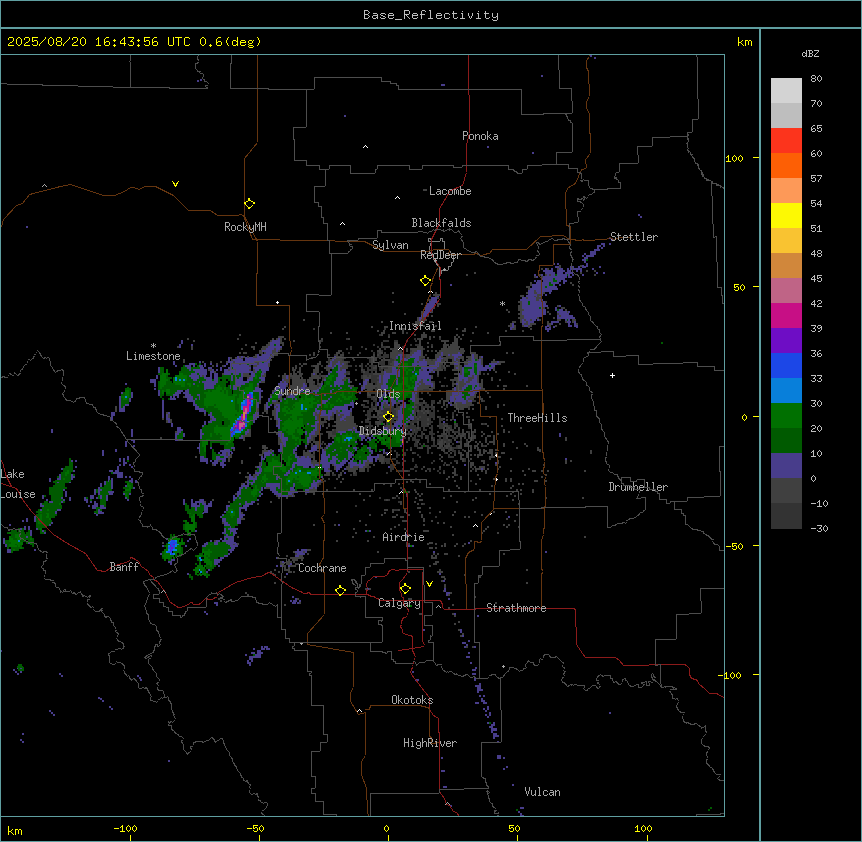Click the white plus marker north of Drumheller
Screen dimensions: 862x842
tap(612, 375)
